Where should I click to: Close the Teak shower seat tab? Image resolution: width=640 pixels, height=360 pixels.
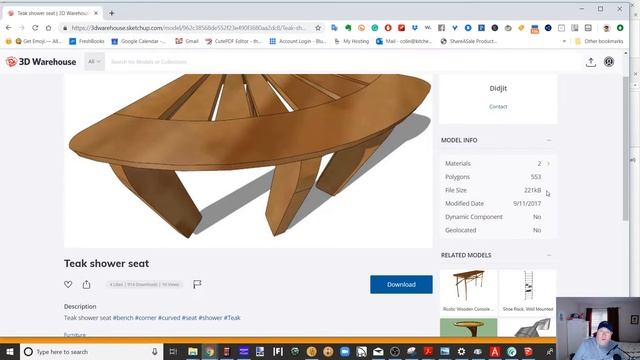[x=96, y=13]
